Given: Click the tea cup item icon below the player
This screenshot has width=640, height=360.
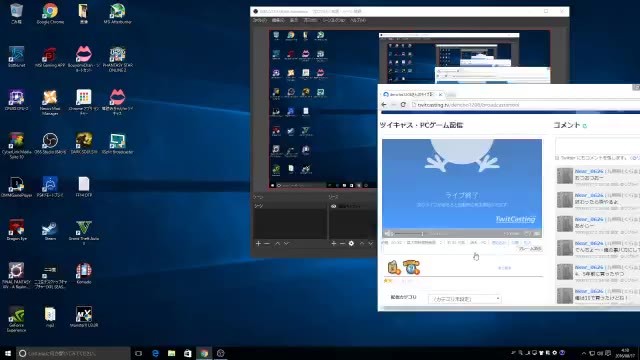Looking at the screenshot, I should pyautogui.click(x=393, y=267).
